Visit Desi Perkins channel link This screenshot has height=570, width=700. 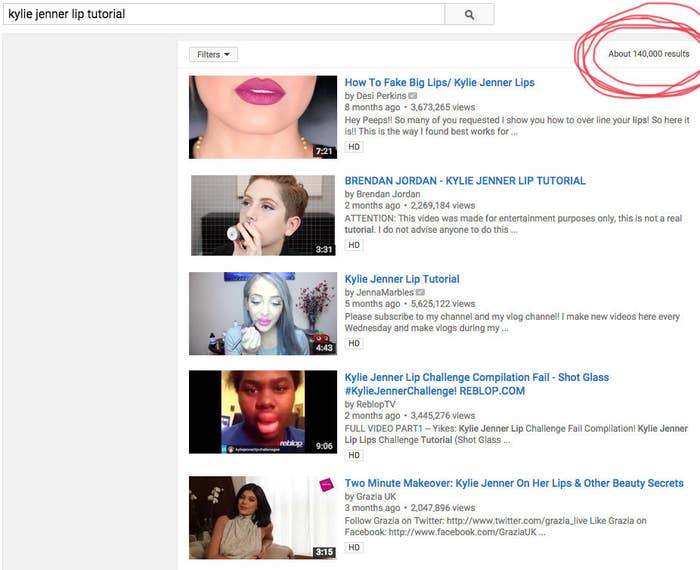click(381, 96)
